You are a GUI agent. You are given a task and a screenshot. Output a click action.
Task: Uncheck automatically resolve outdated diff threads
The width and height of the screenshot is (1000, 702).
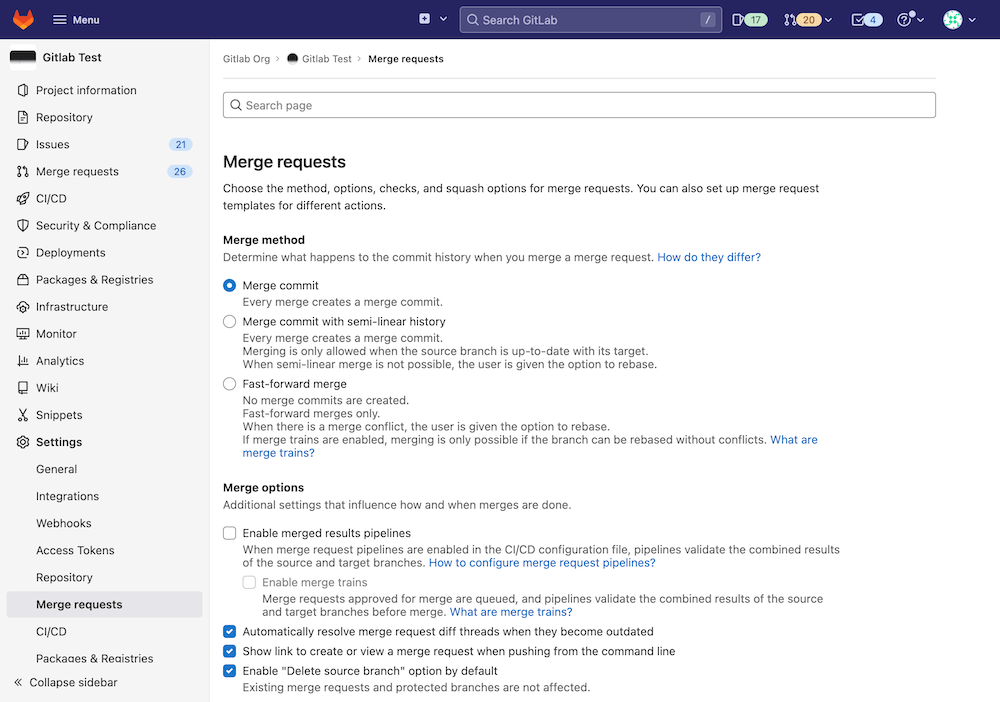[229, 631]
